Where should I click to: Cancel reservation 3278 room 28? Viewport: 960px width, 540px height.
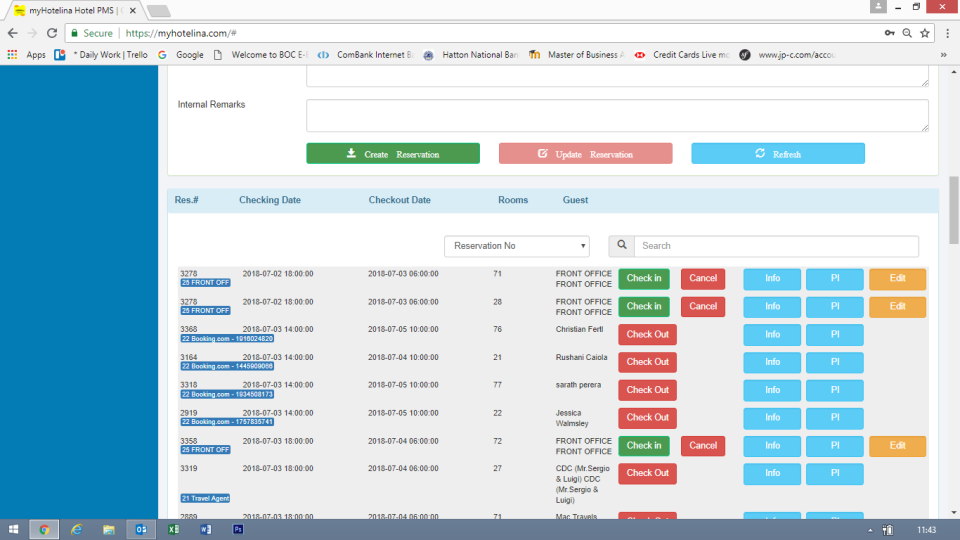(x=703, y=307)
